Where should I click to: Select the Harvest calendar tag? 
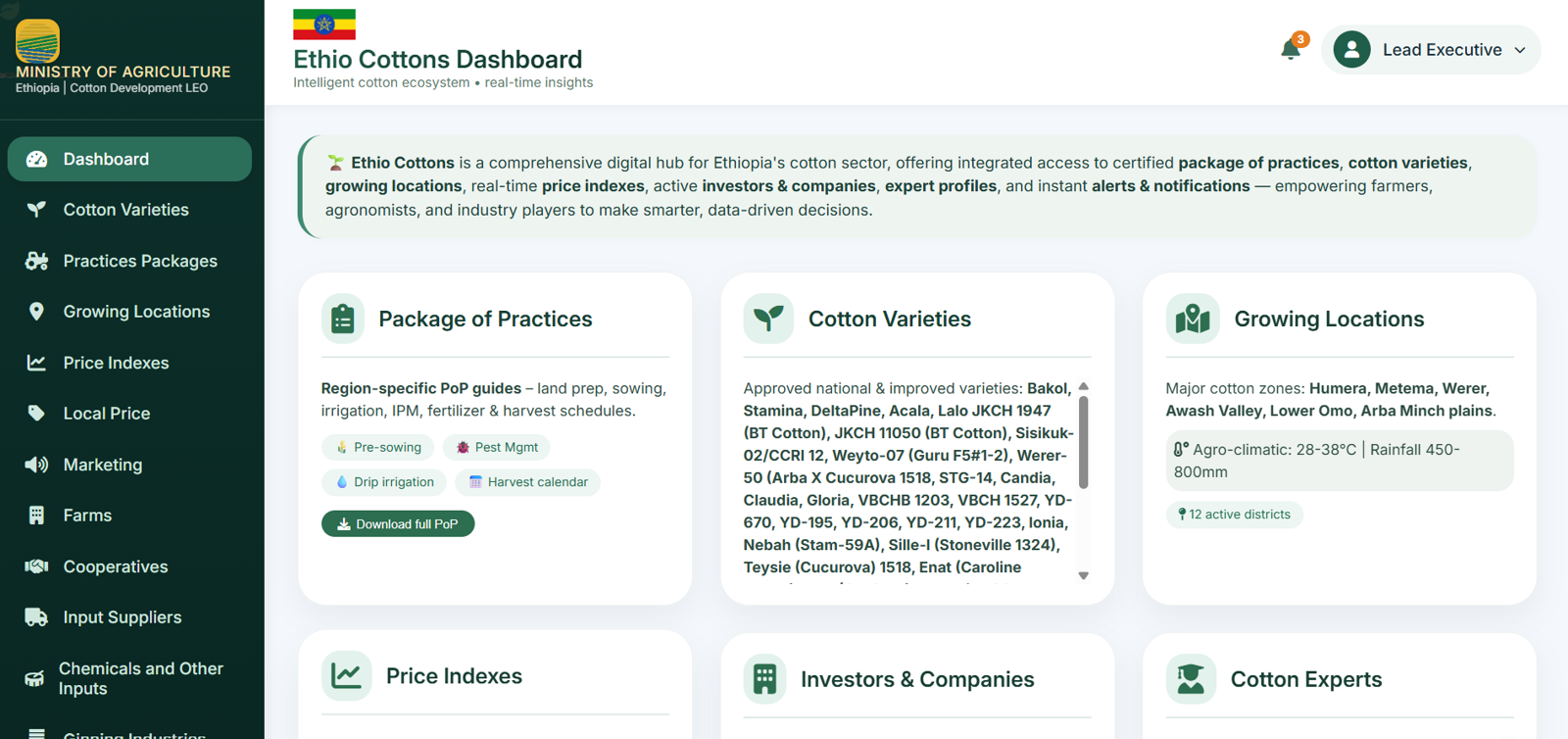click(x=528, y=482)
